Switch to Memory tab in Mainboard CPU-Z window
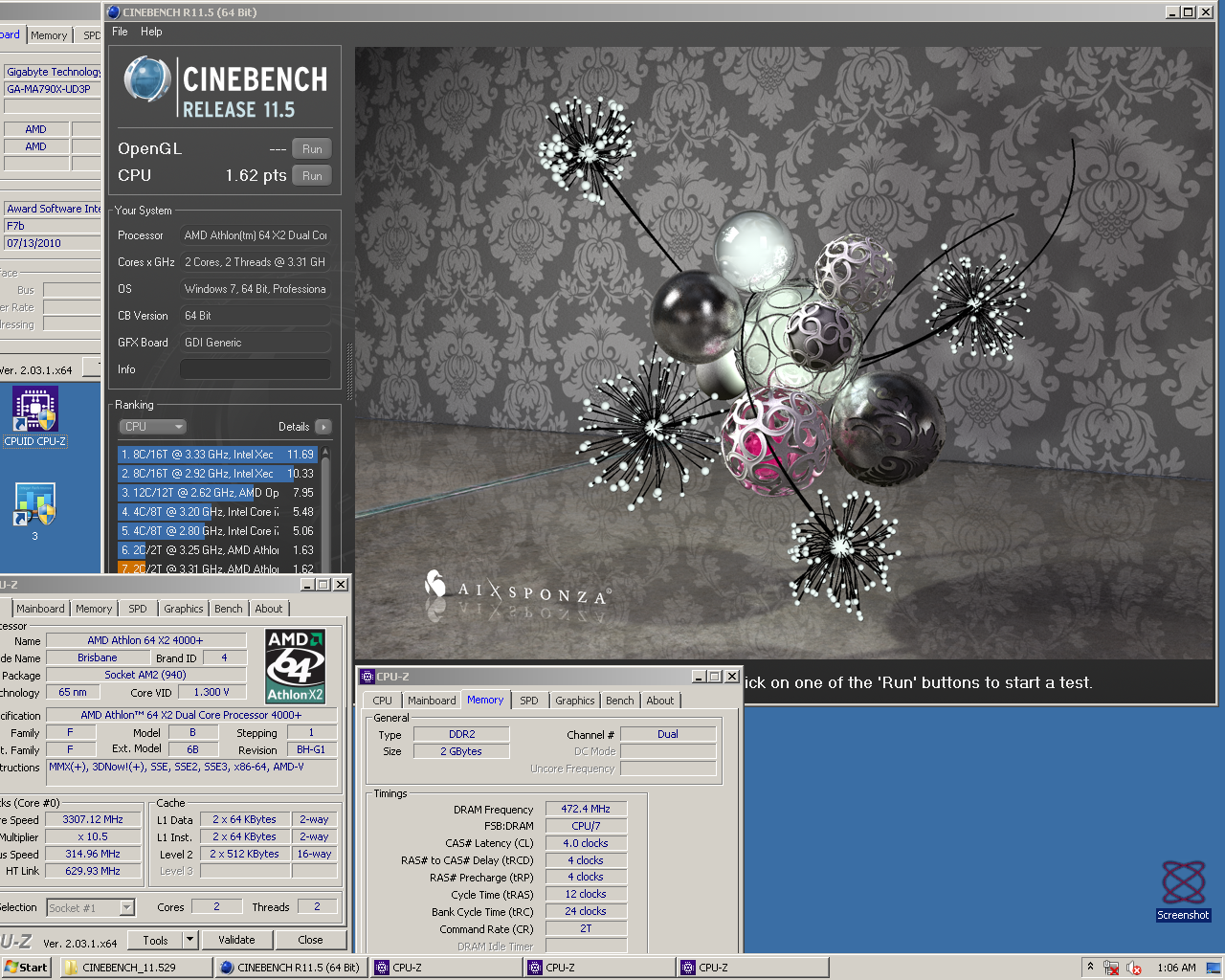Viewport: 1225px width, 980px height. (x=49, y=35)
